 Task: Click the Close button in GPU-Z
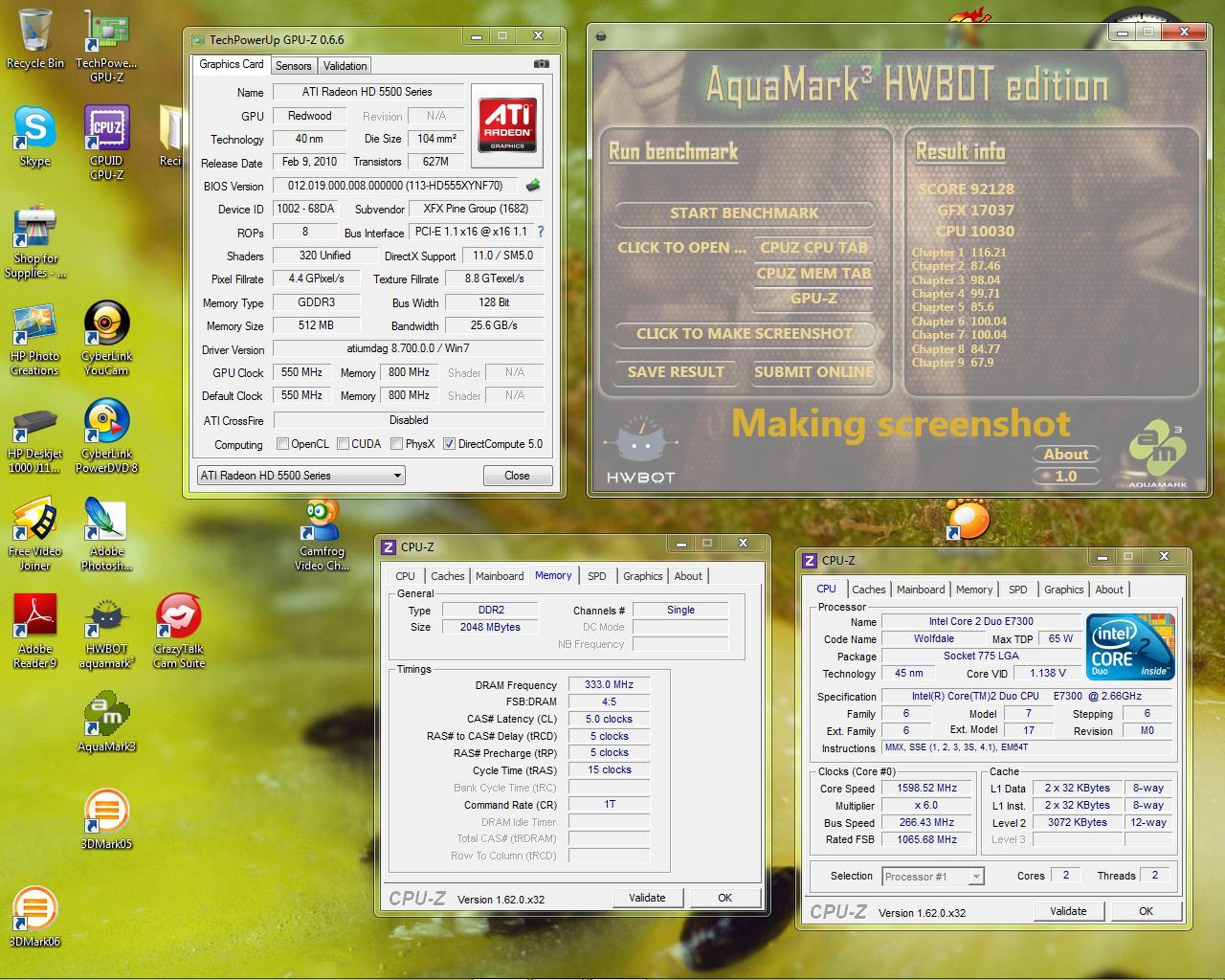coord(517,476)
